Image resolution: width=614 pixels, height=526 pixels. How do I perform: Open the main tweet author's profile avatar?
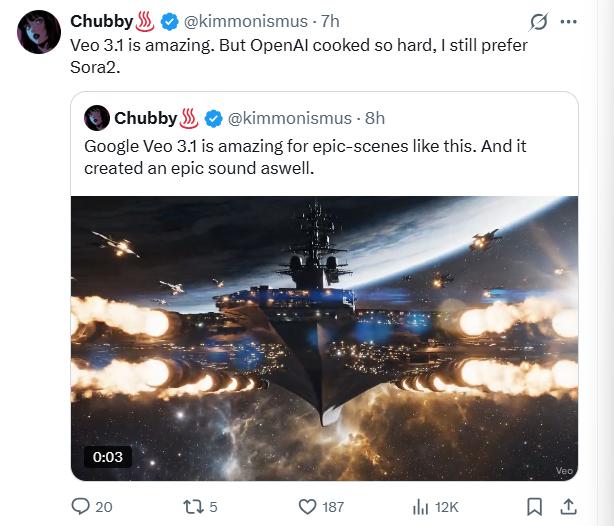[38, 32]
